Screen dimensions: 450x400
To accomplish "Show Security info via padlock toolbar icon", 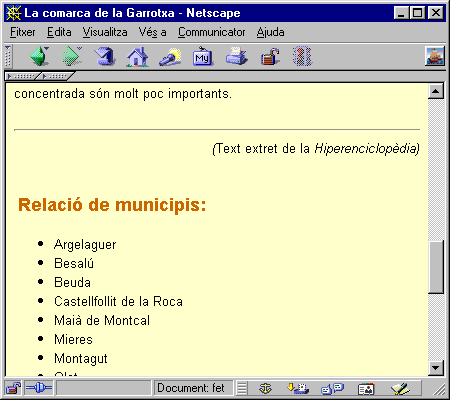I will tap(270, 56).
